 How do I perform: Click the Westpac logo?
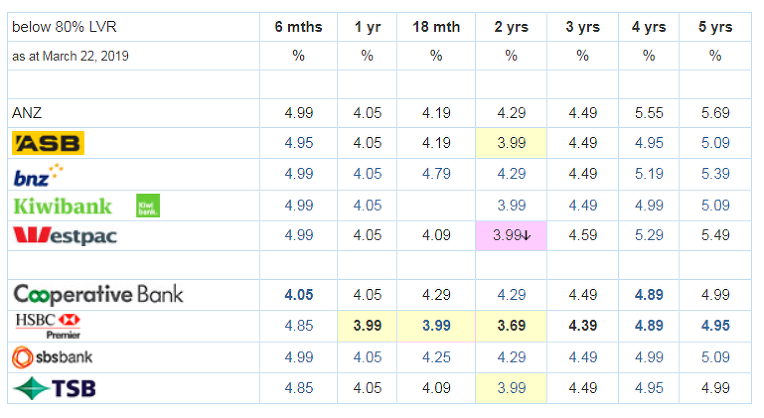[x=65, y=235]
